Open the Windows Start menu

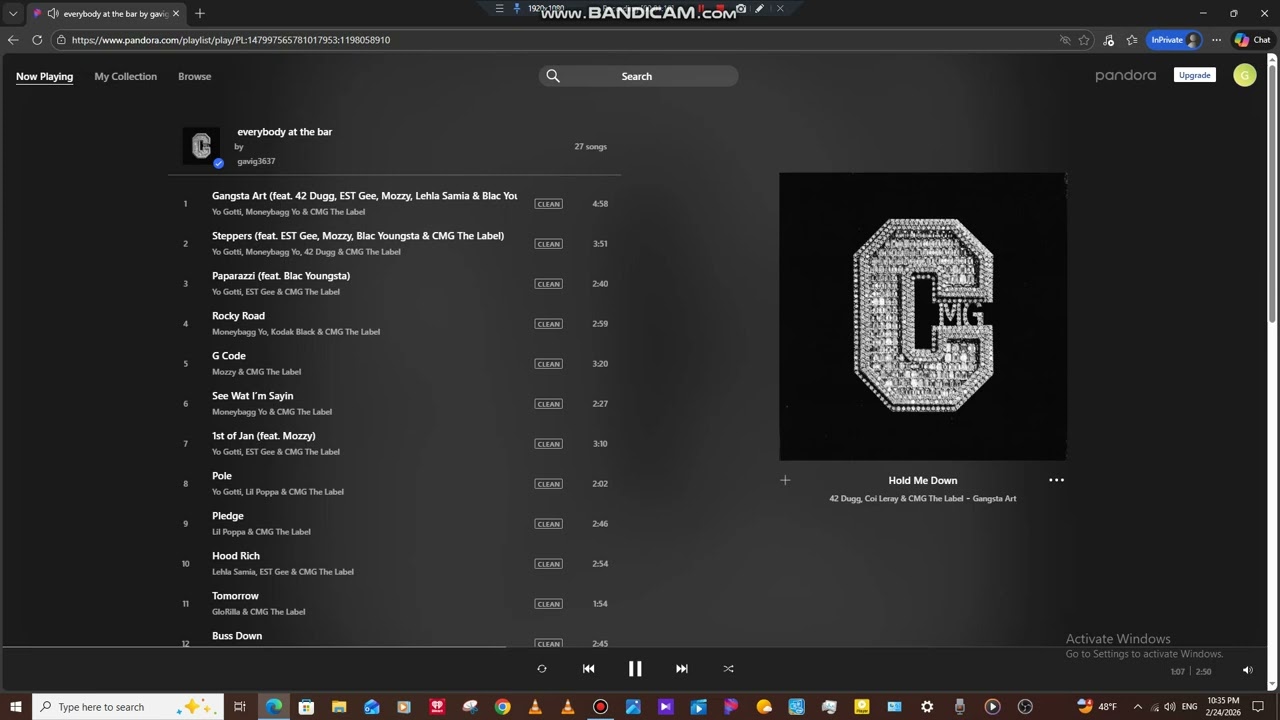tap(16, 707)
